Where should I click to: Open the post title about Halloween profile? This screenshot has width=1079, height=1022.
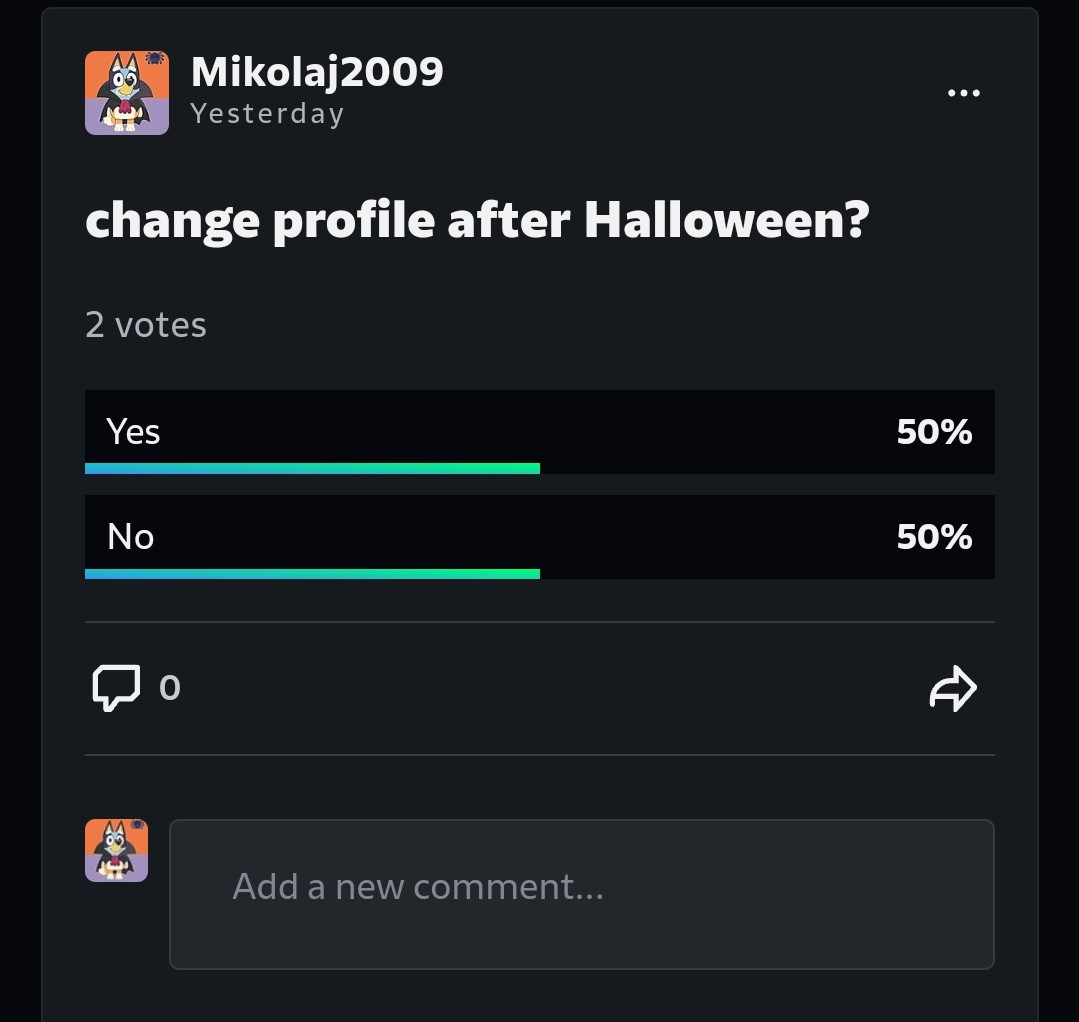pos(477,222)
